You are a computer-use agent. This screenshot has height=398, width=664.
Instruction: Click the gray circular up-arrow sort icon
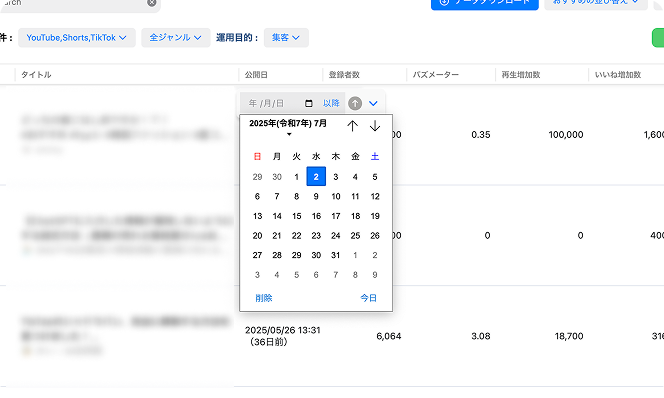pyautogui.click(x=355, y=103)
